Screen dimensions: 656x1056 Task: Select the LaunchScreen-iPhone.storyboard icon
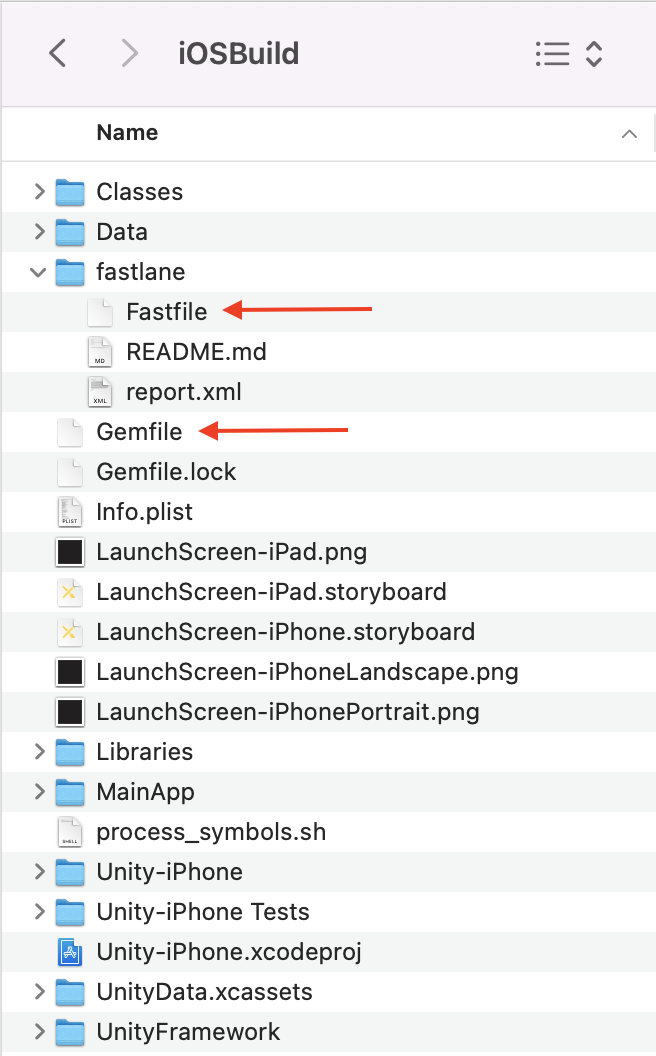(x=70, y=632)
